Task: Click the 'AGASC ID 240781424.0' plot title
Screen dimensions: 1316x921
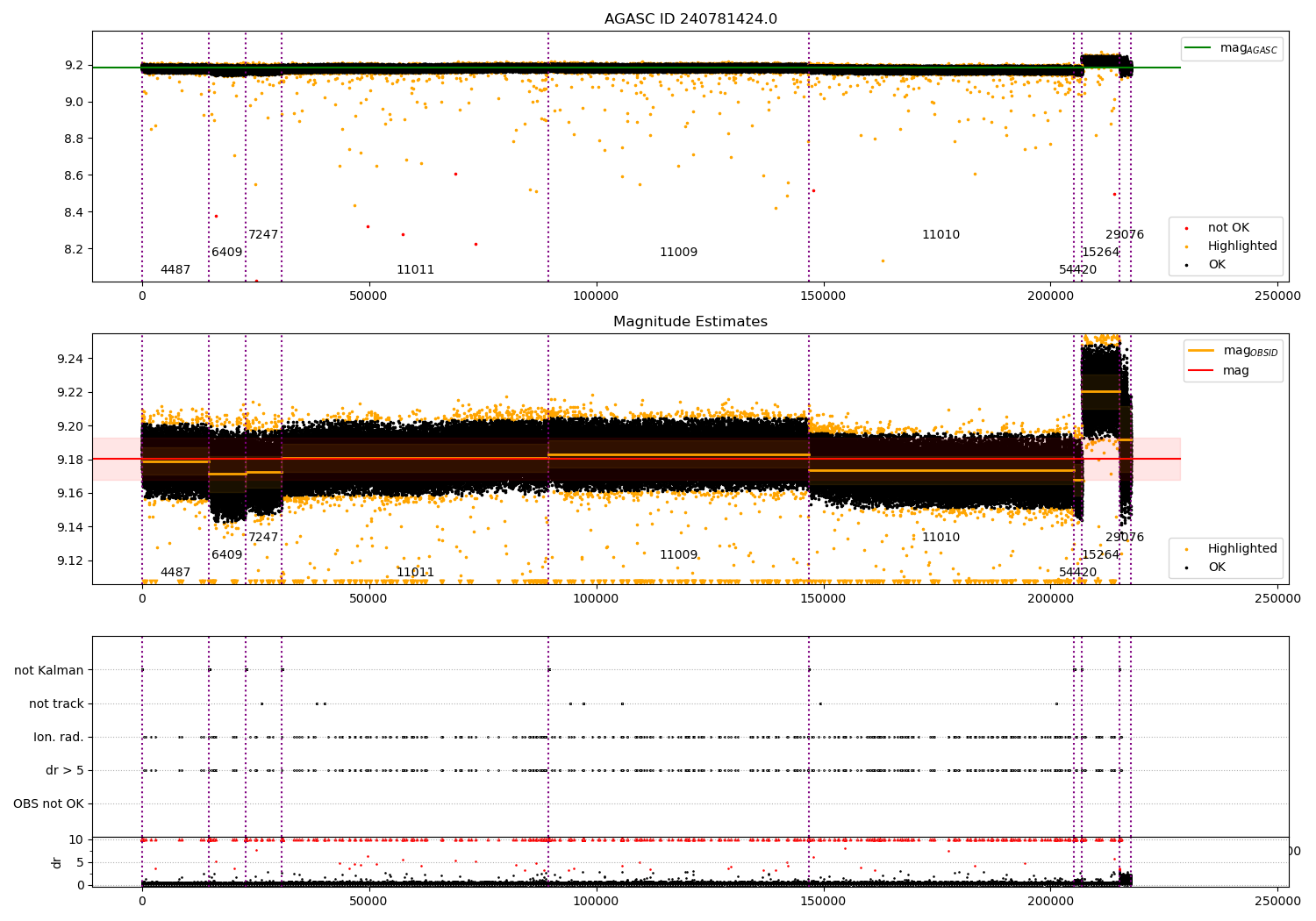Action: [690, 19]
